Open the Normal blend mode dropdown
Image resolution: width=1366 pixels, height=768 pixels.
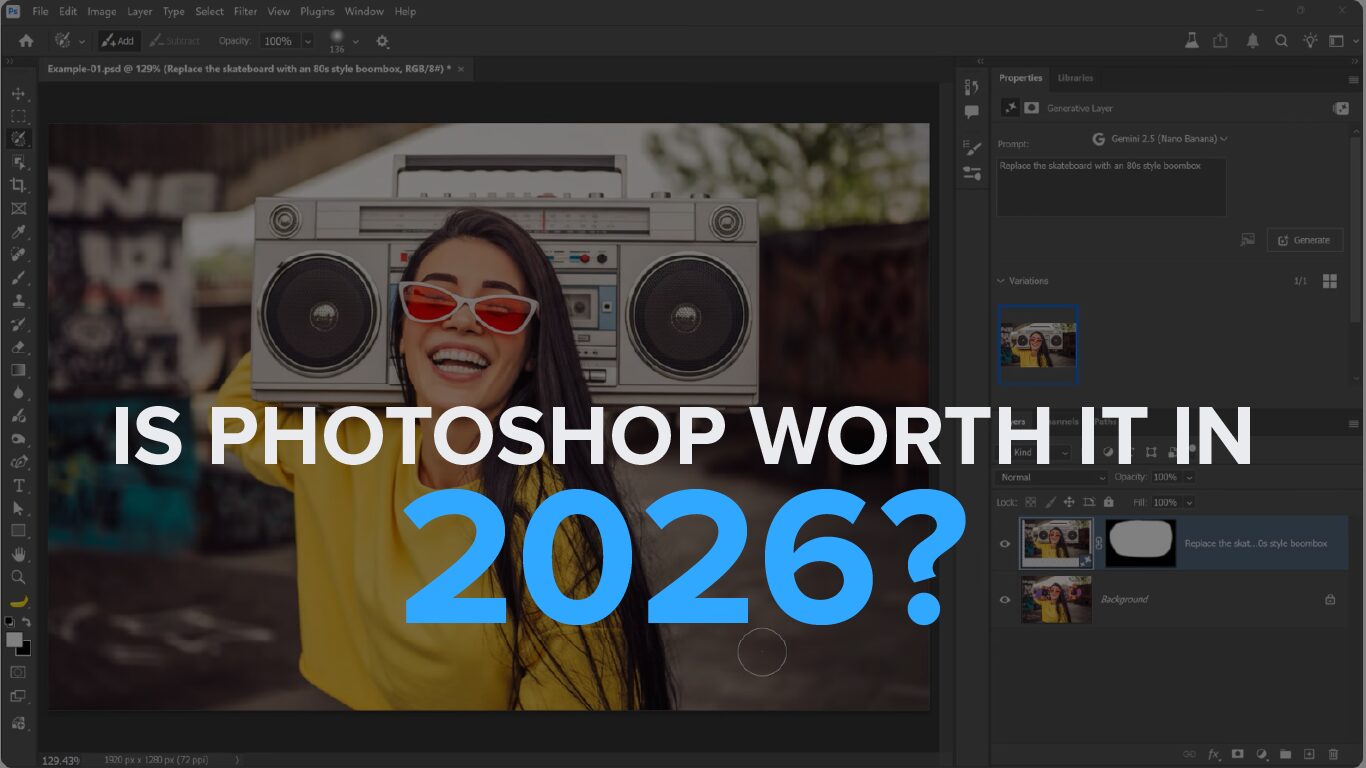coord(1050,477)
